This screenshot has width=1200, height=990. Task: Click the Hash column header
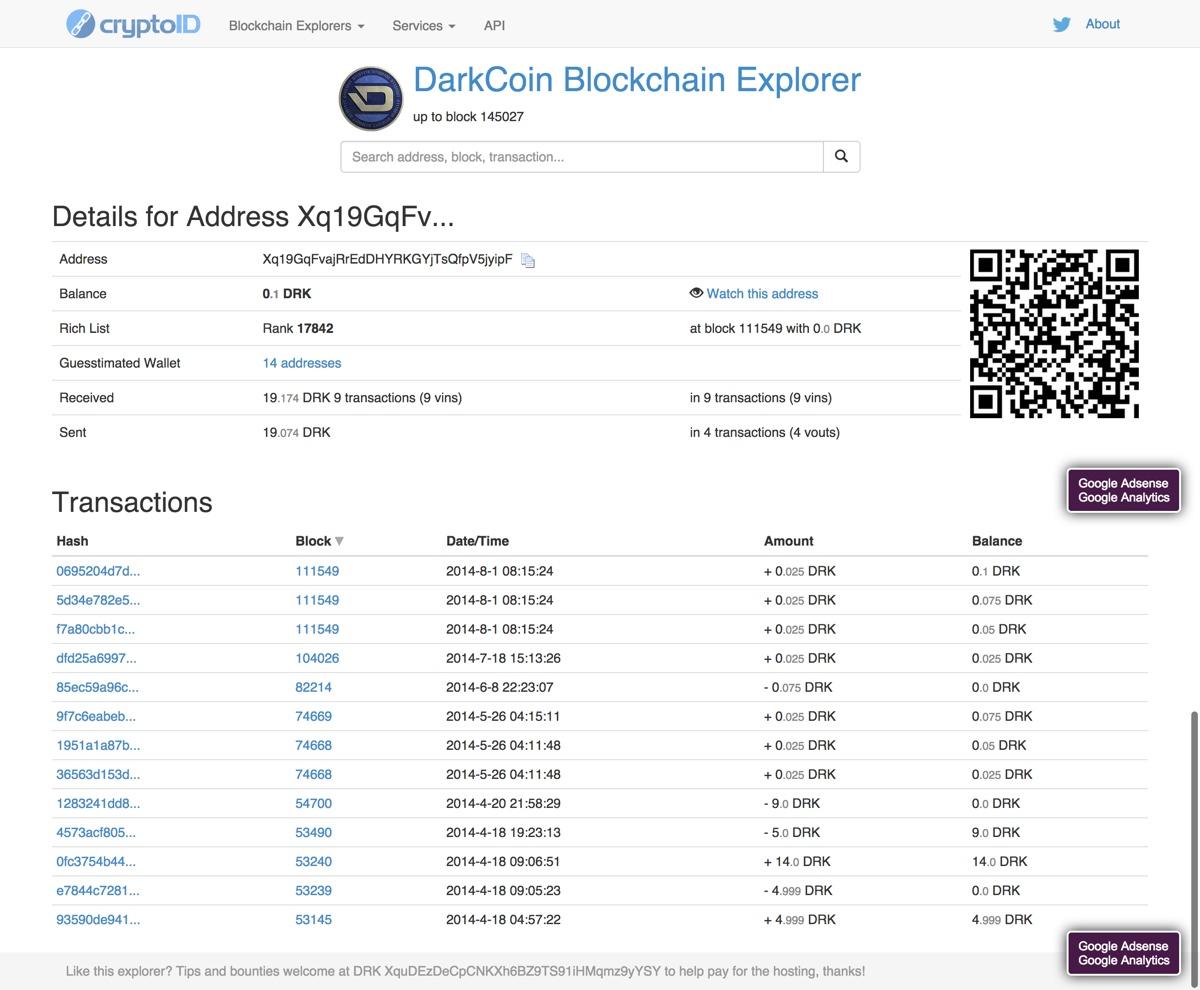pos(72,541)
